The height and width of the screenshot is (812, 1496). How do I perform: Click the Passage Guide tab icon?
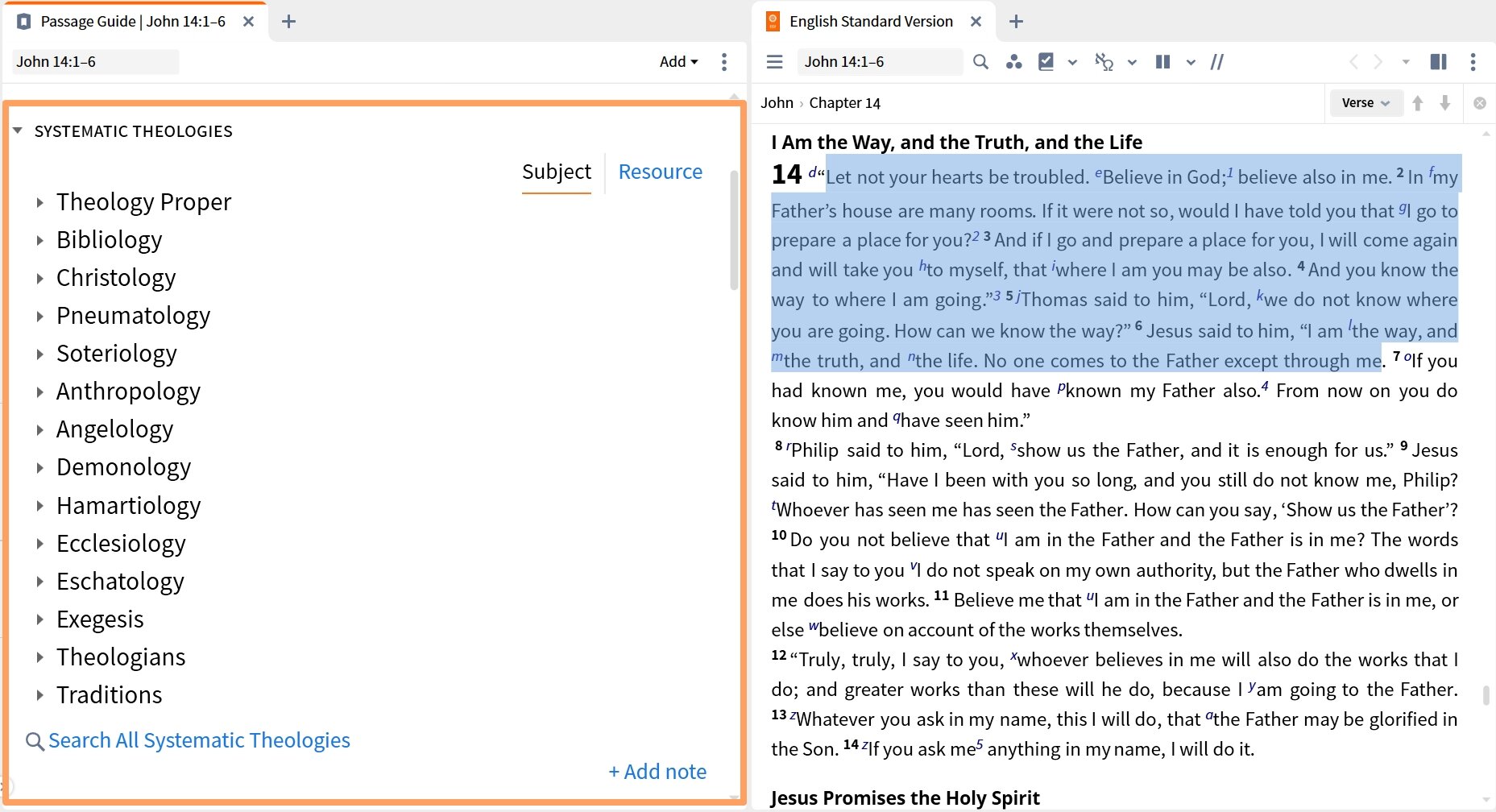pyautogui.click(x=24, y=22)
